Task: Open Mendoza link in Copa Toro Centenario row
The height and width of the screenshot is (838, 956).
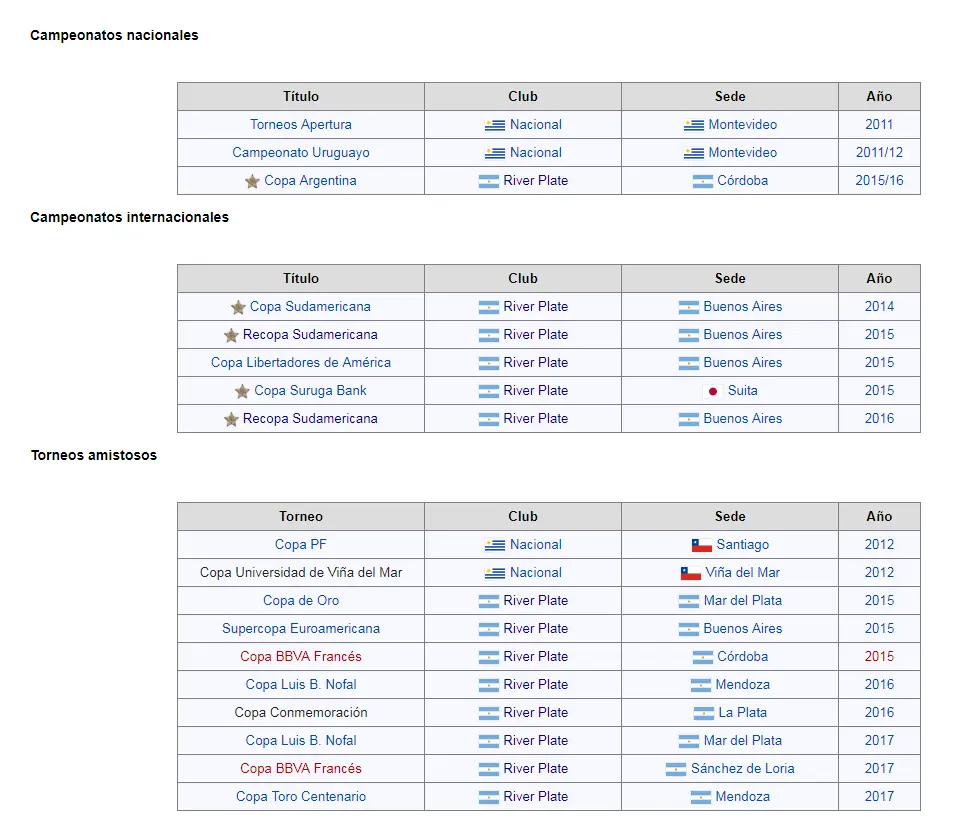Action: pyautogui.click(x=743, y=797)
